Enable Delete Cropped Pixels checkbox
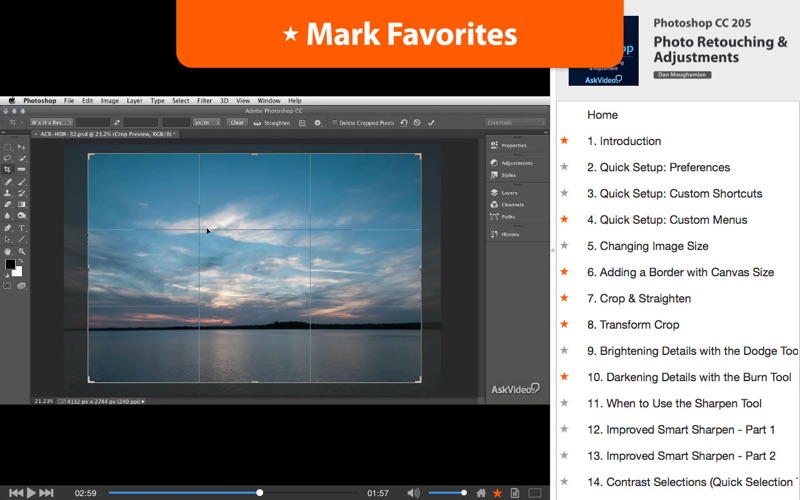The image size is (800, 500). [335, 123]
